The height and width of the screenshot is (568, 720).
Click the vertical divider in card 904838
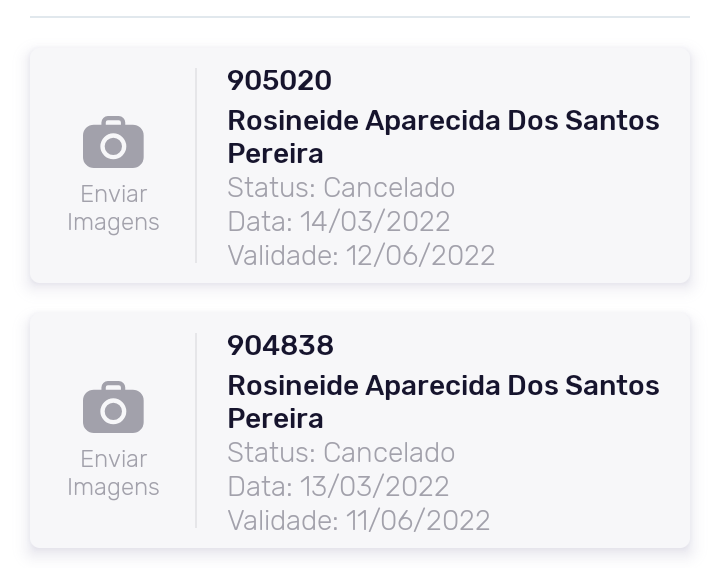pyautogui.click(x=196, y=430)
